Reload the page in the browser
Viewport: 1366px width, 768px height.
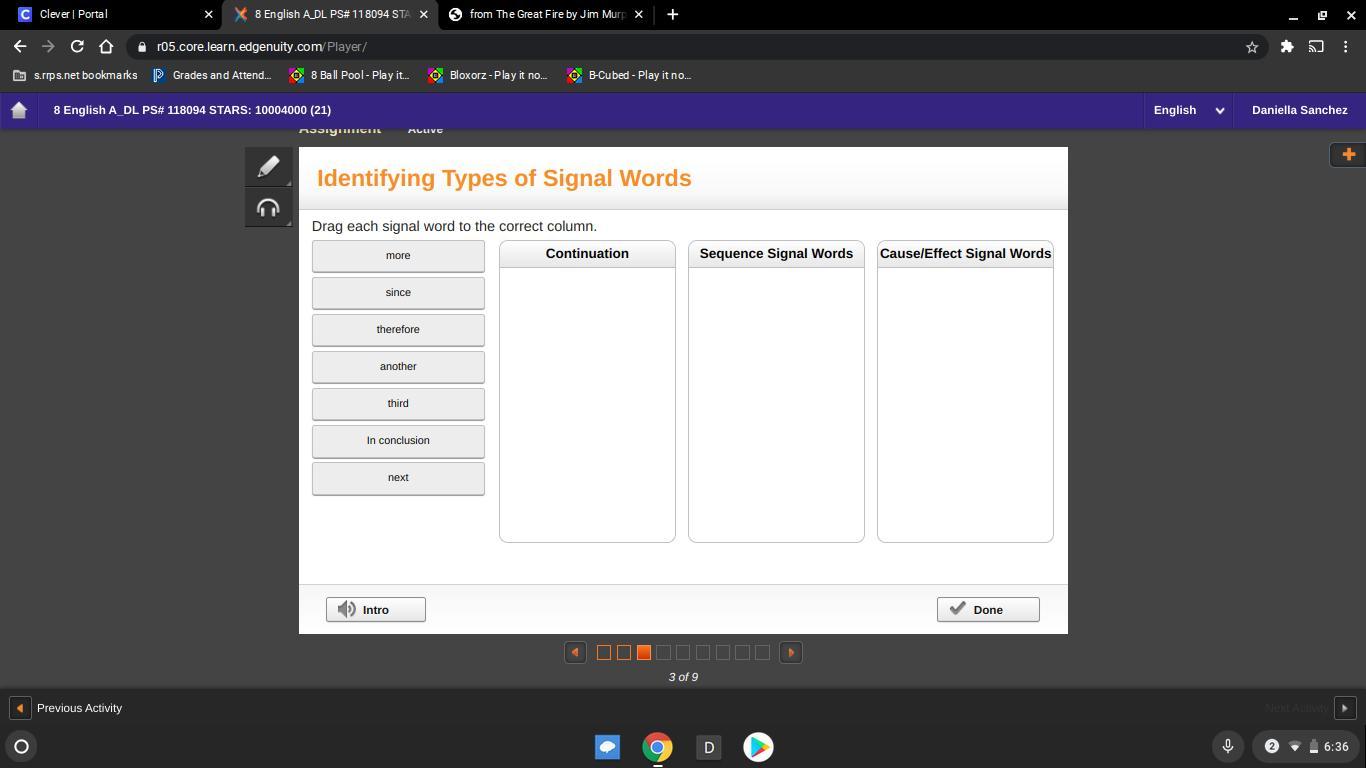click(x=77, y=47)
